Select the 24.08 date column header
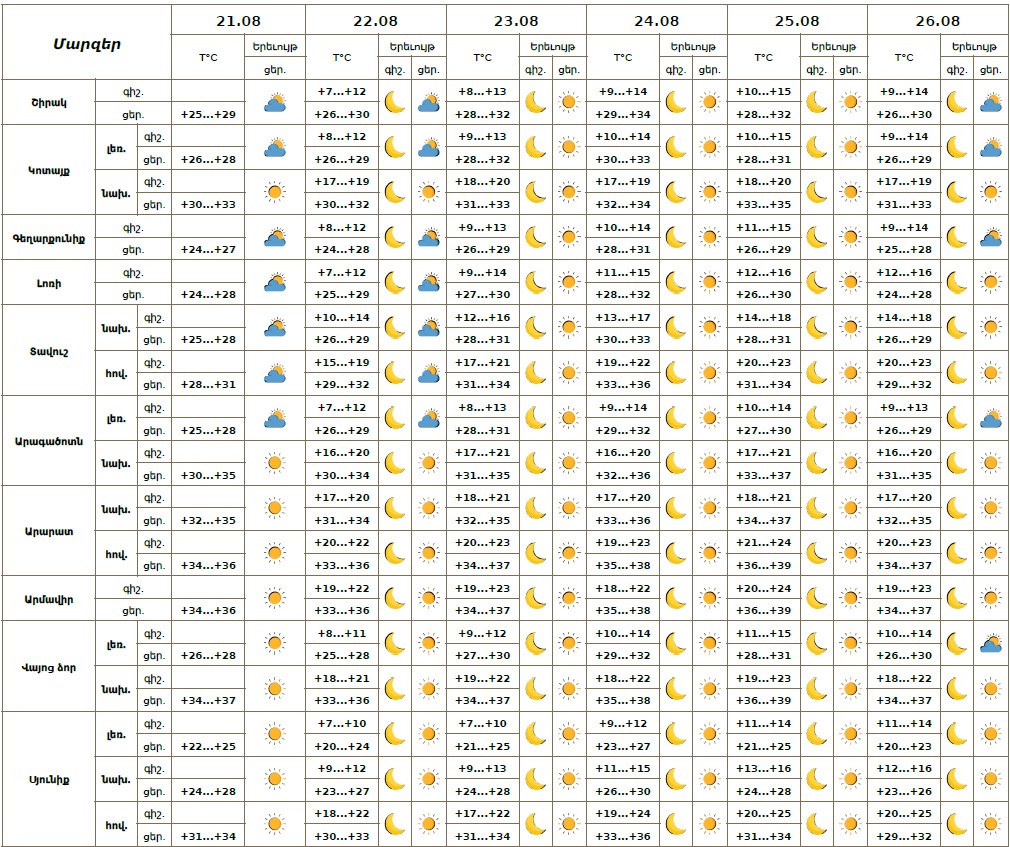Image resolution: width=1010 pixels, height=847 pixels. [x=656, y=20]
